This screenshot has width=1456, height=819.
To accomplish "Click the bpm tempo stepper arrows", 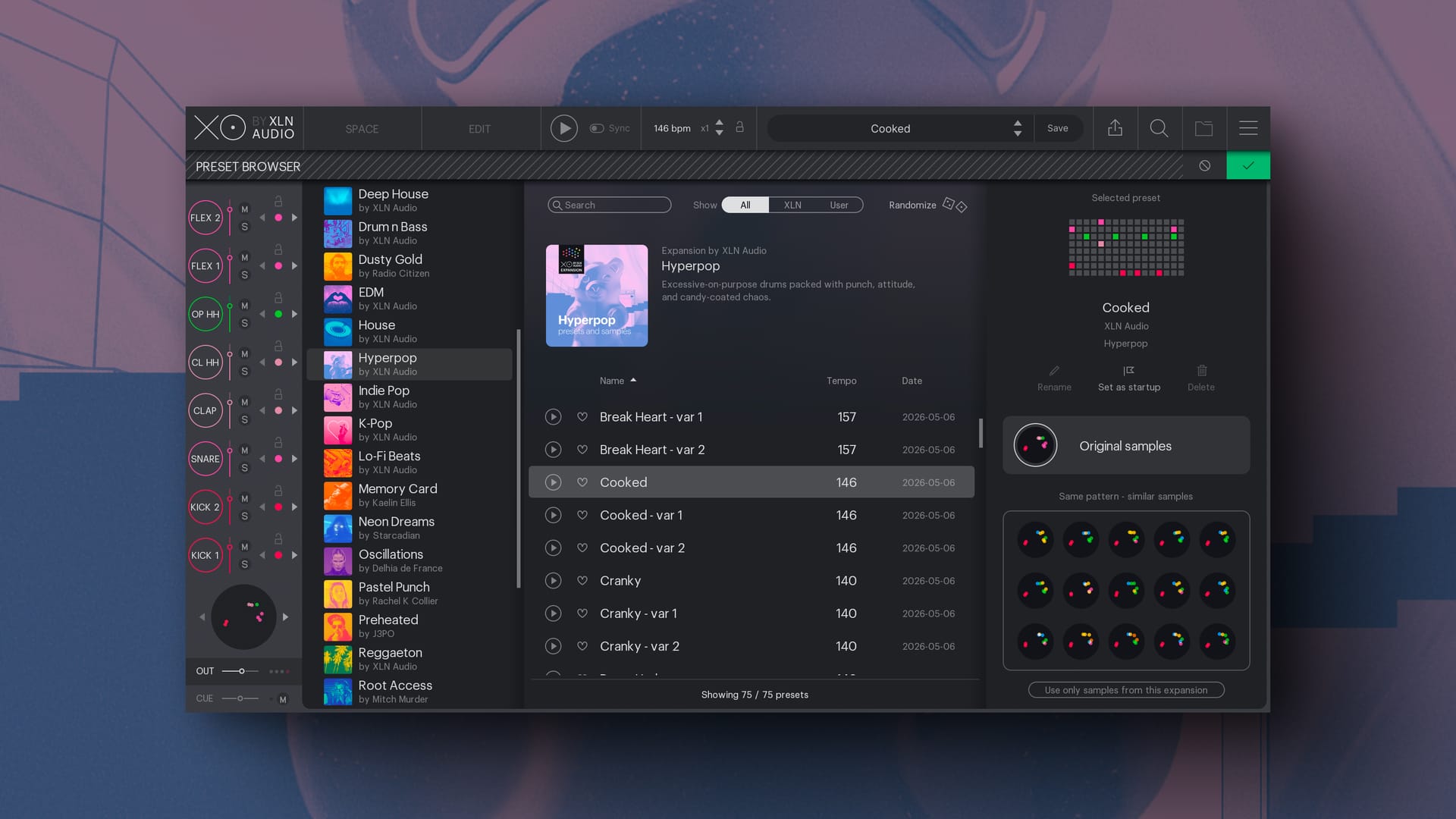I will (x=719, y=128).
